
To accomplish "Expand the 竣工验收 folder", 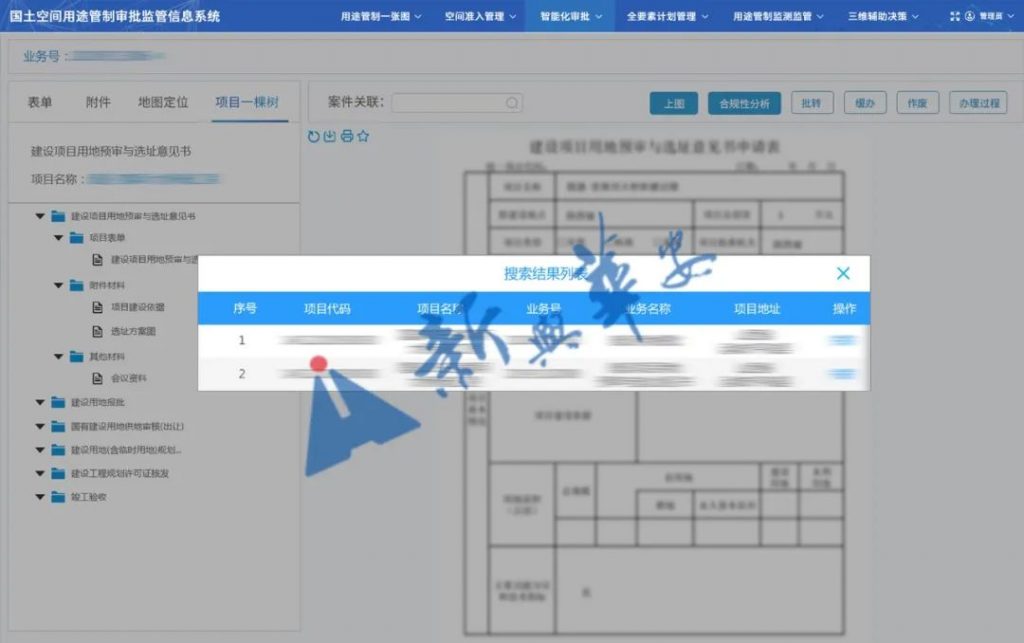I will point(40,497).
